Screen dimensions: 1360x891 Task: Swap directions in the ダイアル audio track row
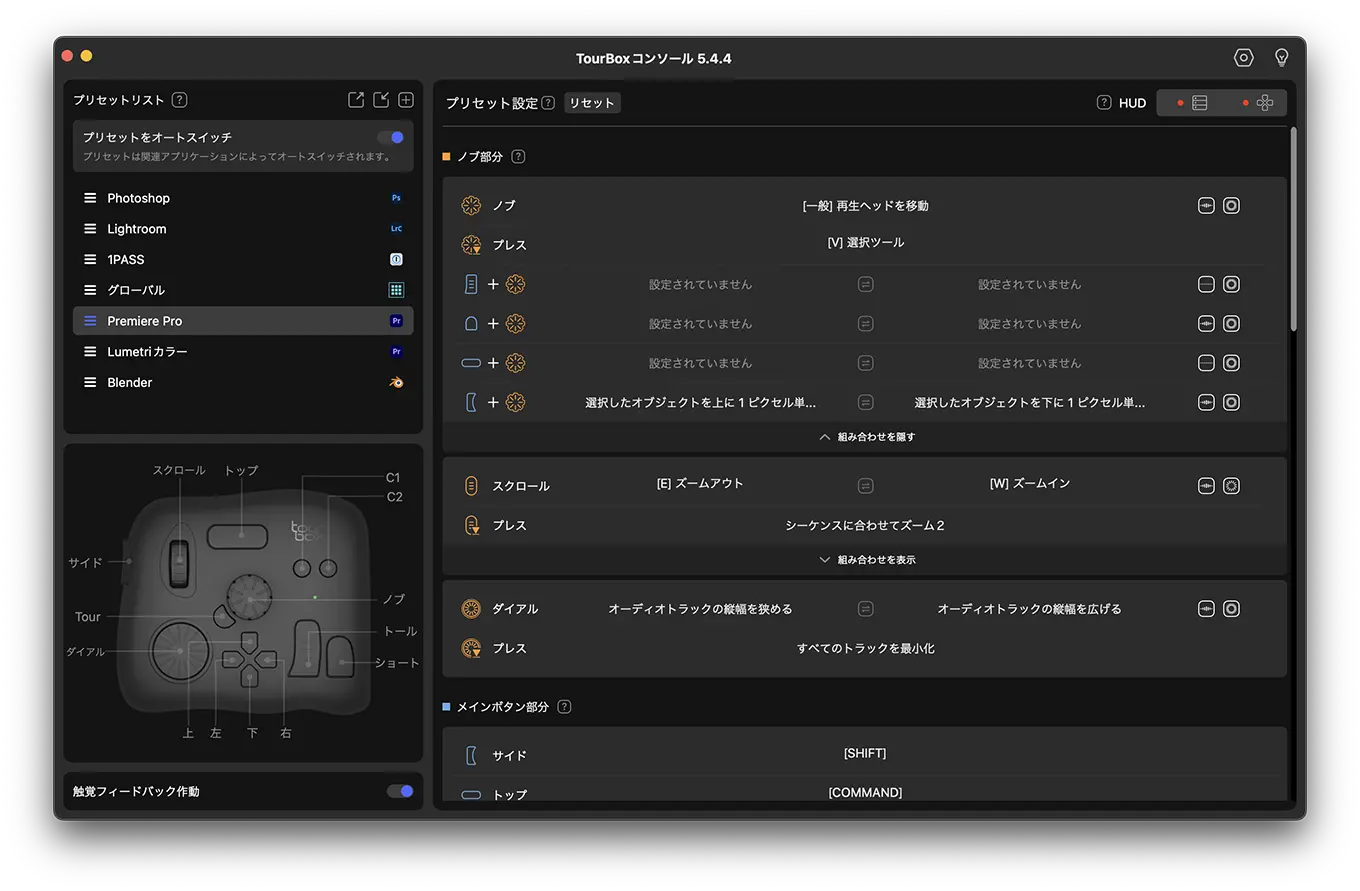click(x=866, y=609)
